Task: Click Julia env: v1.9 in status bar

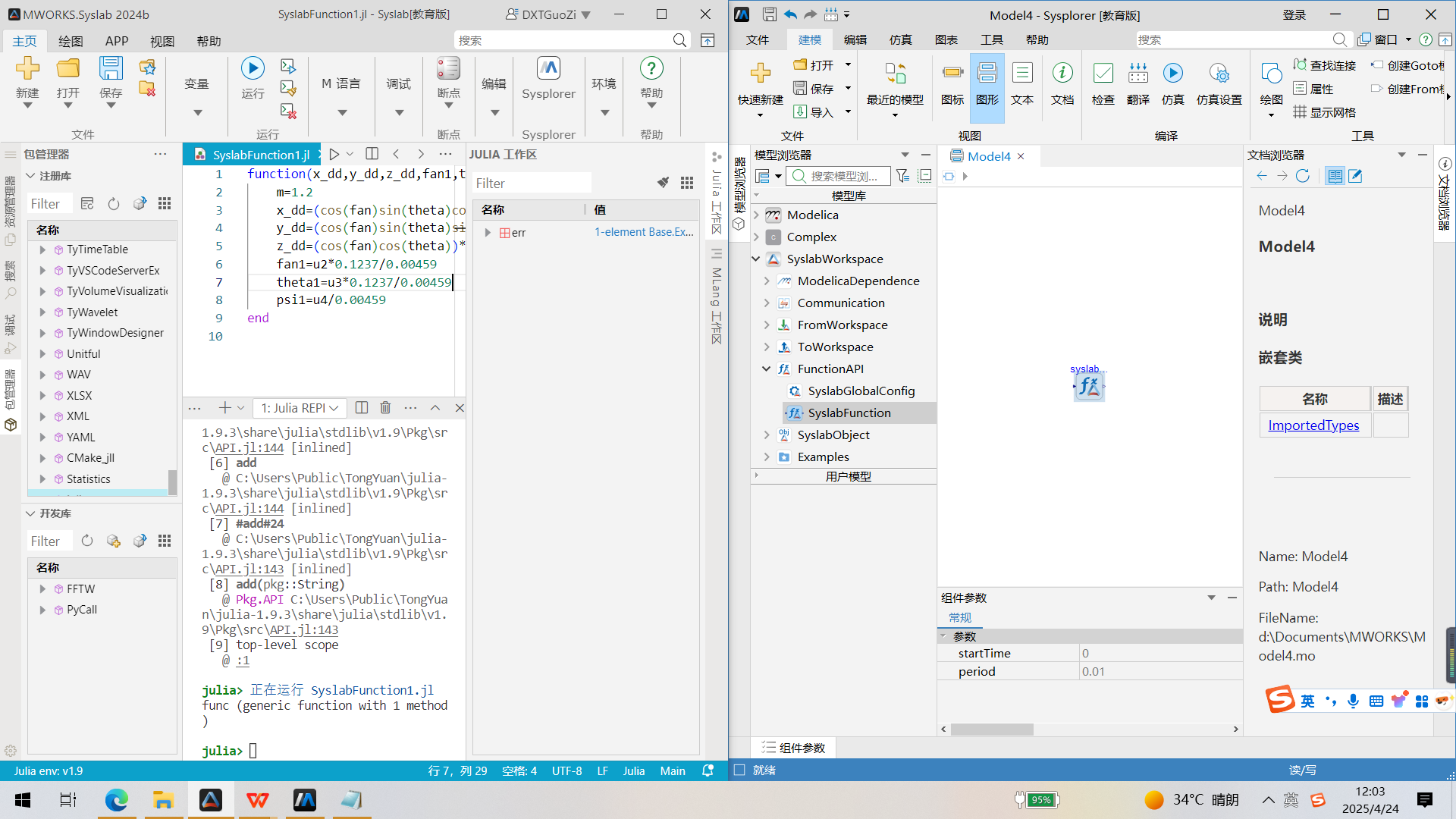Action: (49, 771)
